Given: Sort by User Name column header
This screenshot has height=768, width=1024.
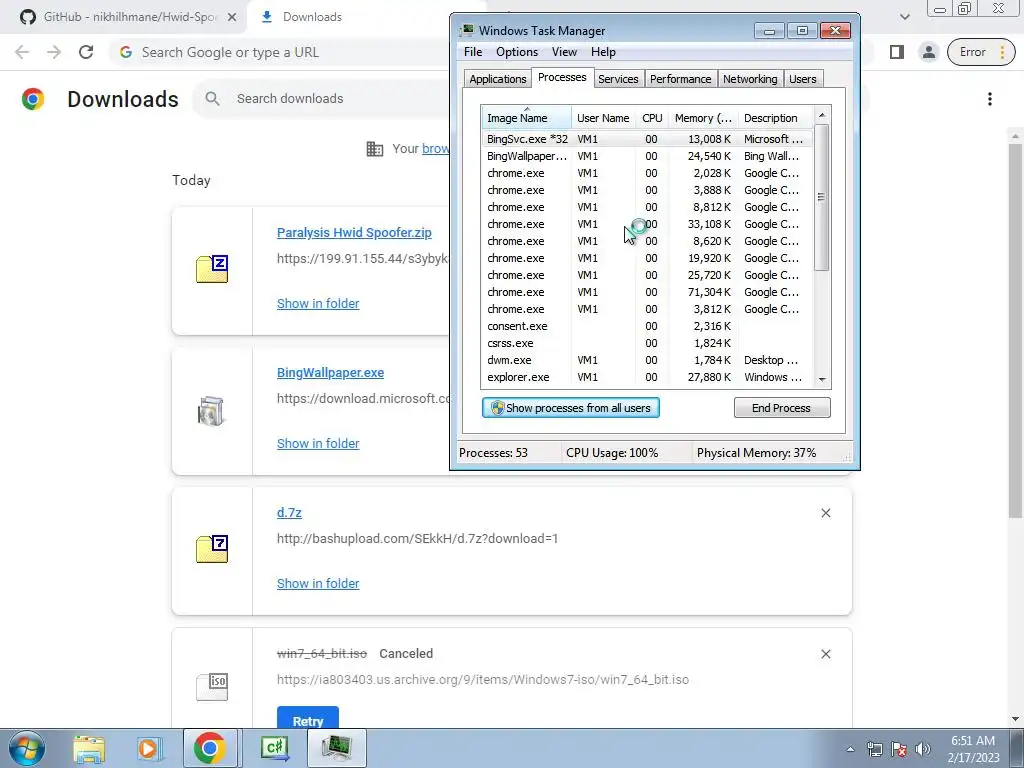Looking at the screenshot, I should pos(603,118).
